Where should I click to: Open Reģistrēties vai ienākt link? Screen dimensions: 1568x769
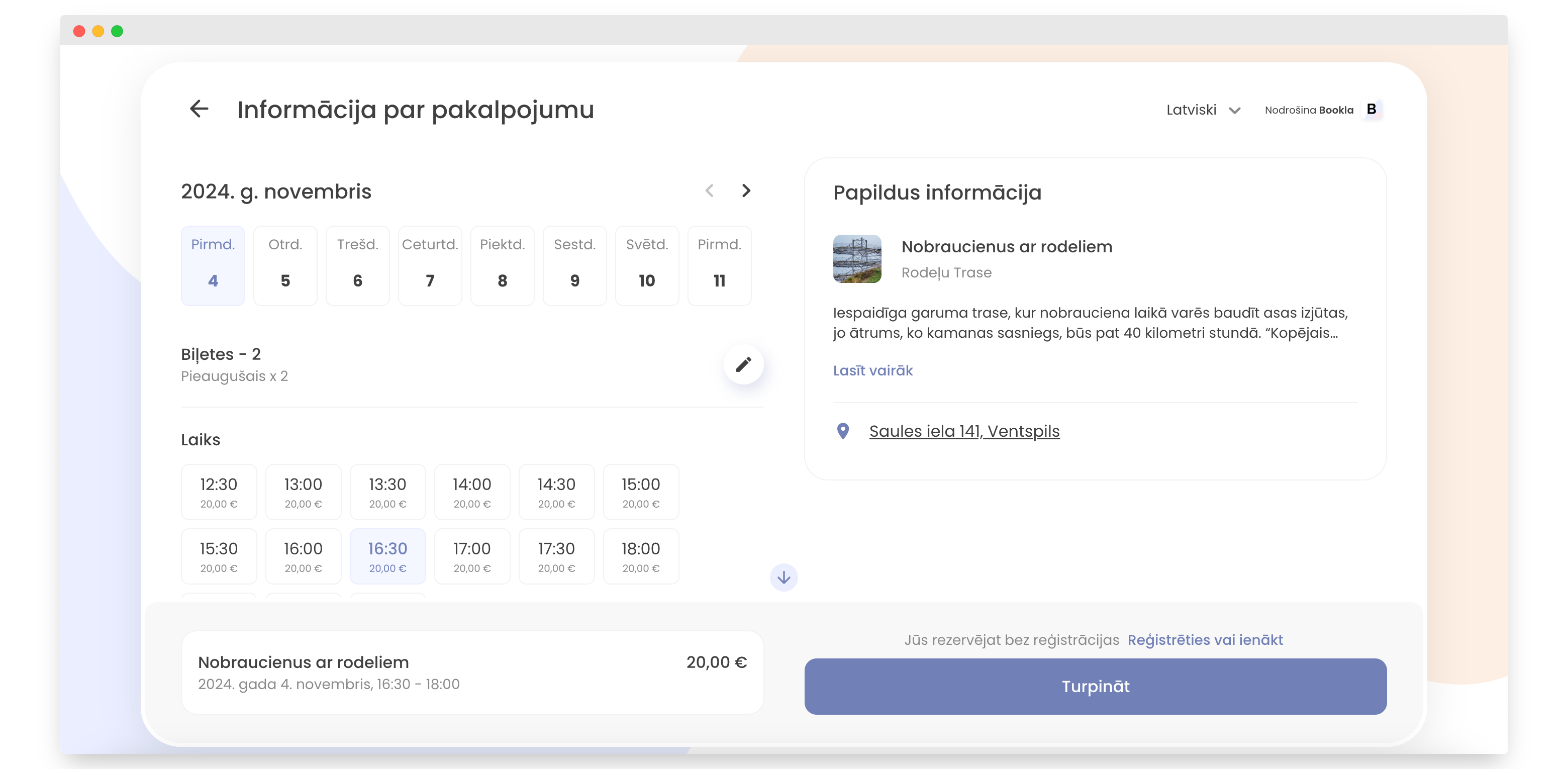[1205, 639]
